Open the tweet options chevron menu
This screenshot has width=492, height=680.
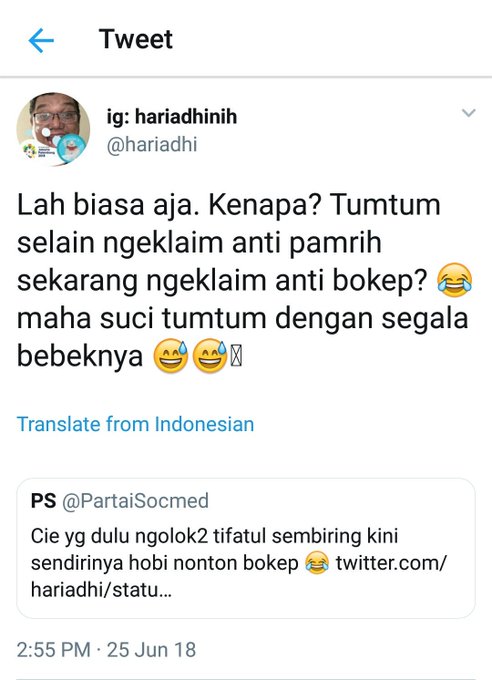[x=469, y=113]
